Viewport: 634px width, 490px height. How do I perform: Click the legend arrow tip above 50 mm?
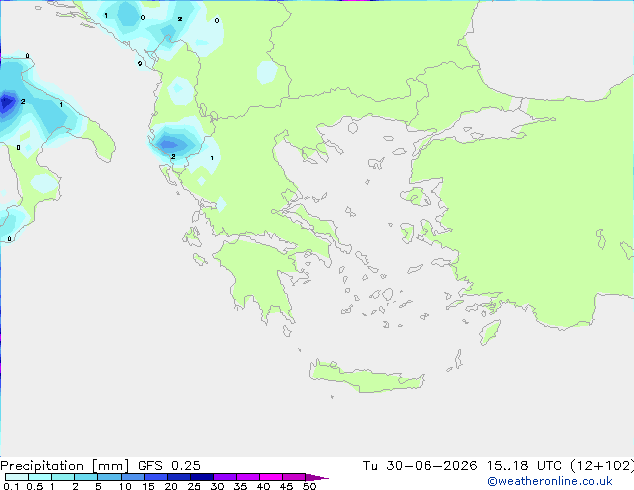(x=317, y=477)
